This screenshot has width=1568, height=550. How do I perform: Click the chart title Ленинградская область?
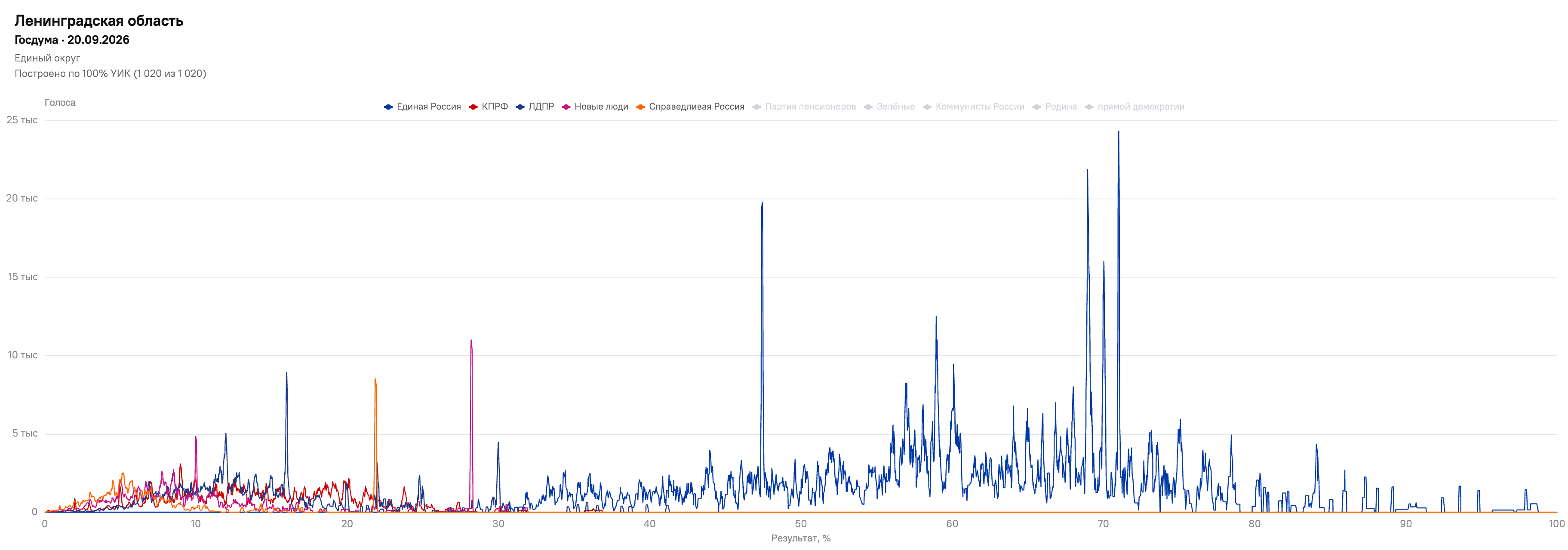point(98,21)
